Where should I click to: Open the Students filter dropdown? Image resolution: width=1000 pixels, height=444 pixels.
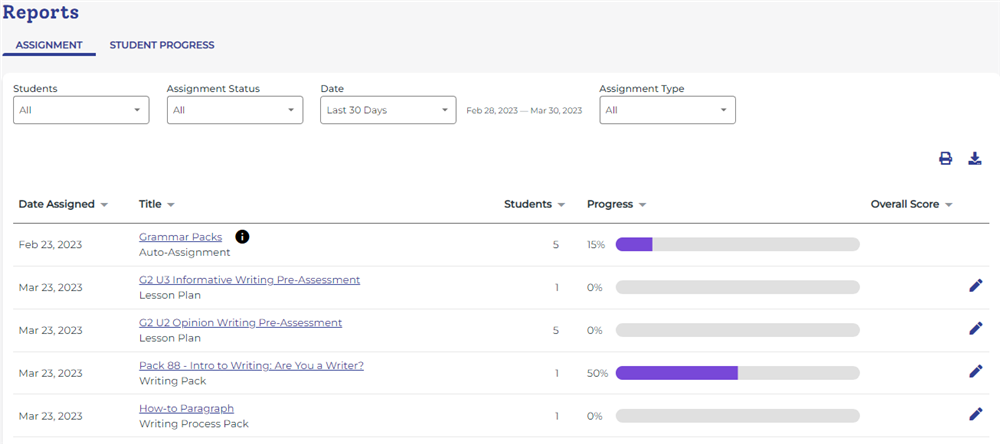pos(81,110)
